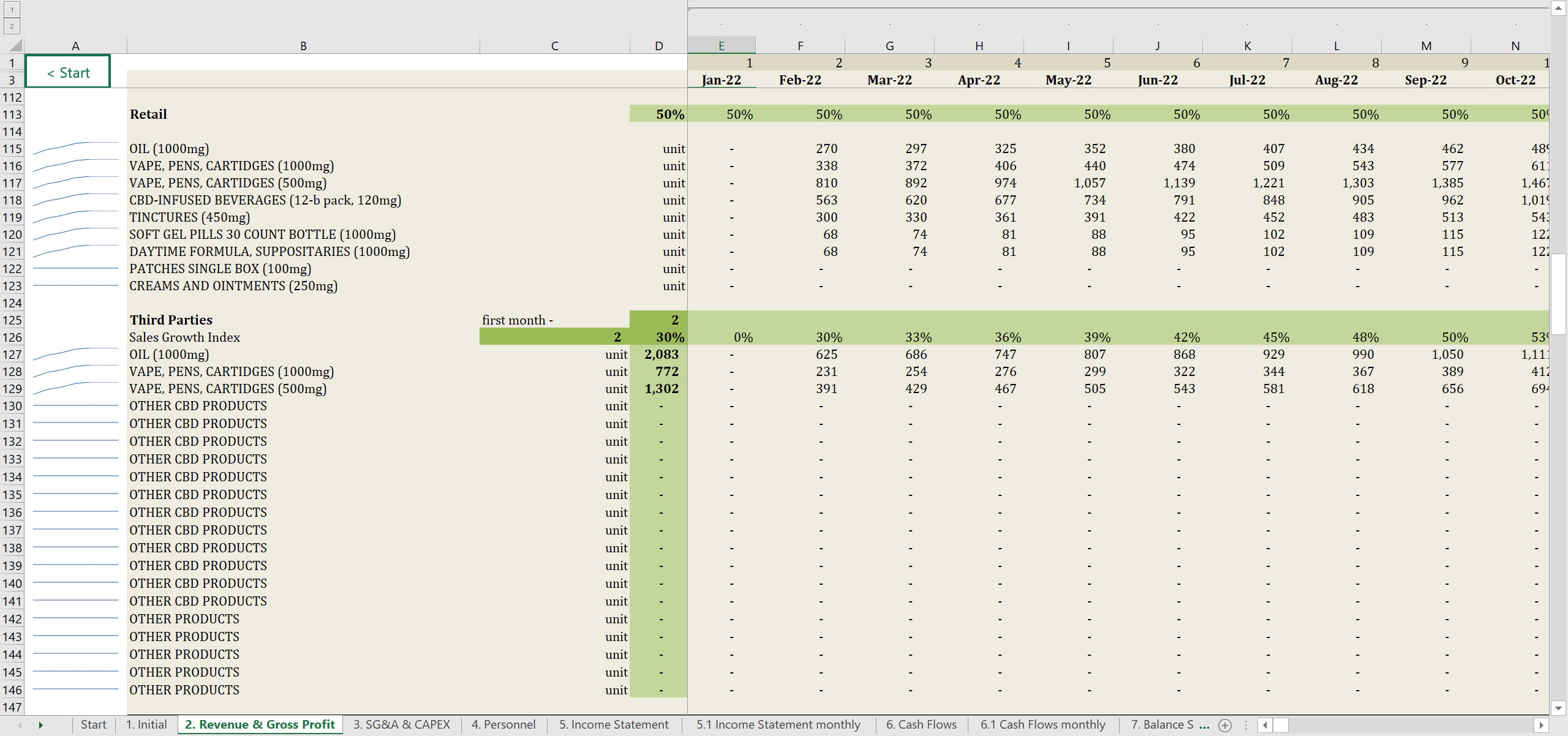Select row 125 header
Screen dimensions: 1568x736
tap(12, 320)
